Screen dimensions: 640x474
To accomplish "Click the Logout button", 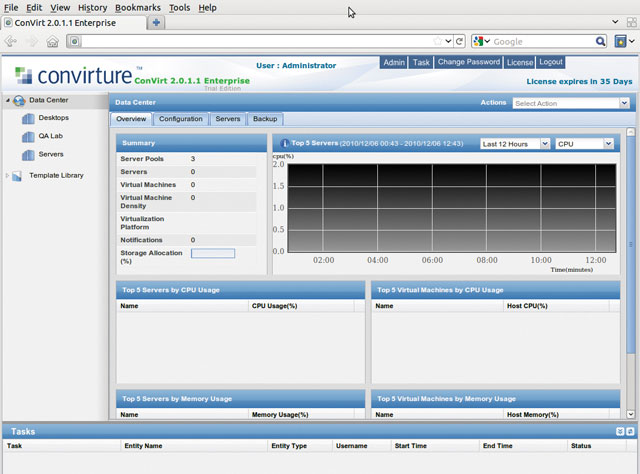I will click(551, 62).
